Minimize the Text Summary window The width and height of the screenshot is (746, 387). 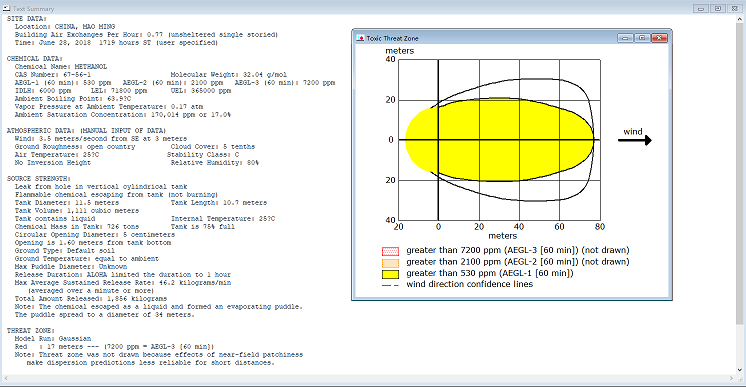click(701, 9)
